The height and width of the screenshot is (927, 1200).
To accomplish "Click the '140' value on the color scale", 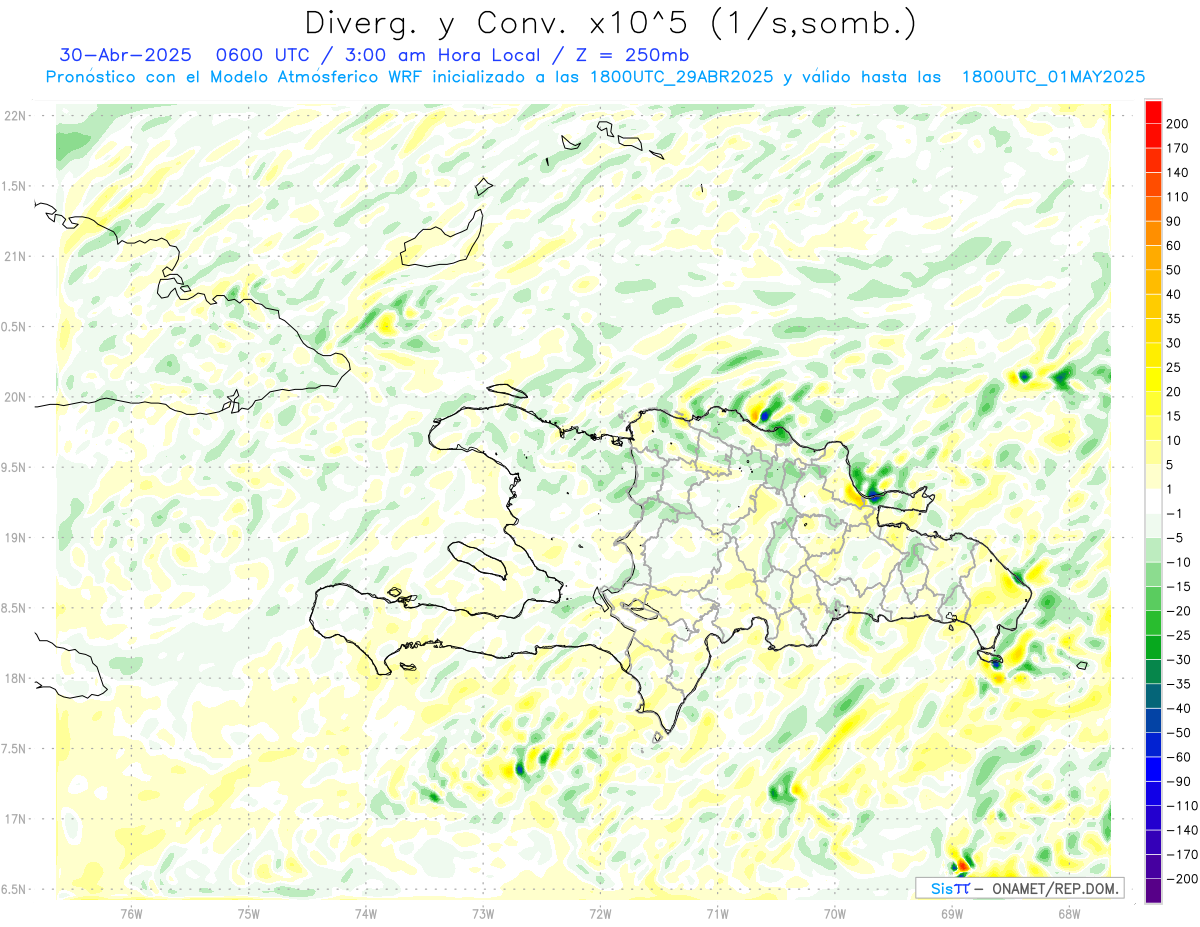I will pos(1177,173).
